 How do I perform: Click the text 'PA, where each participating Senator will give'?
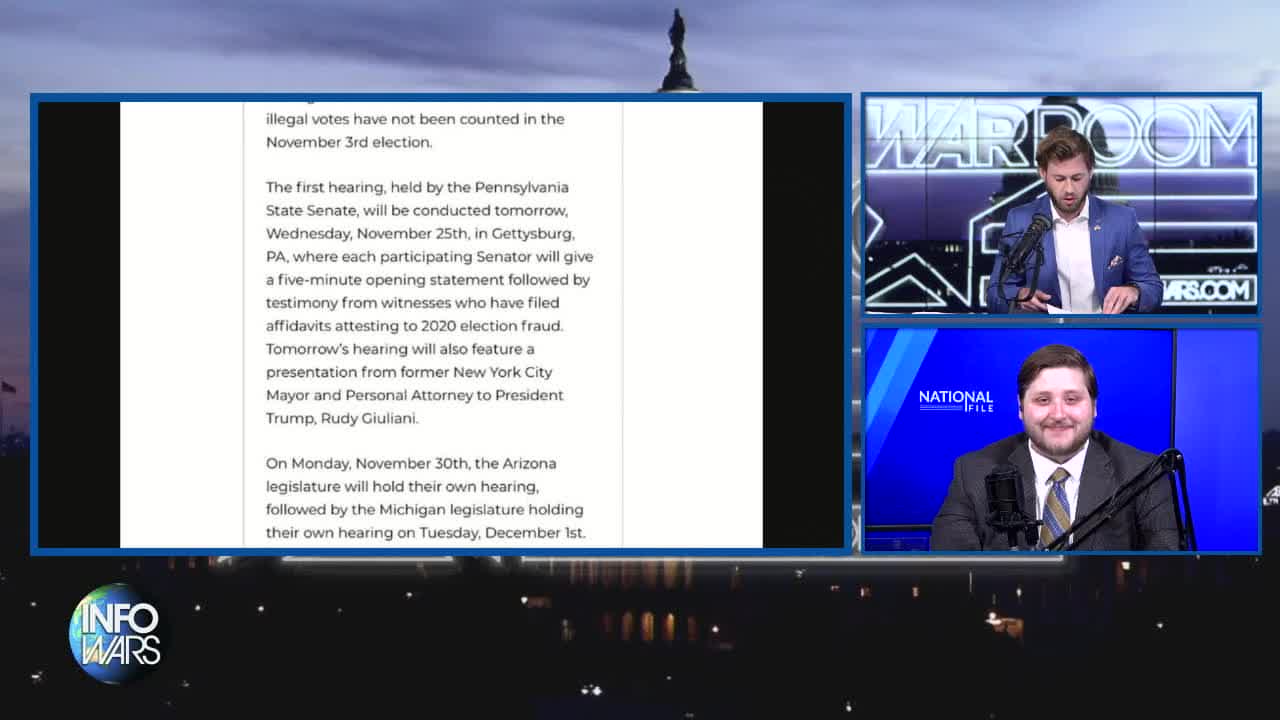[430, 257]
